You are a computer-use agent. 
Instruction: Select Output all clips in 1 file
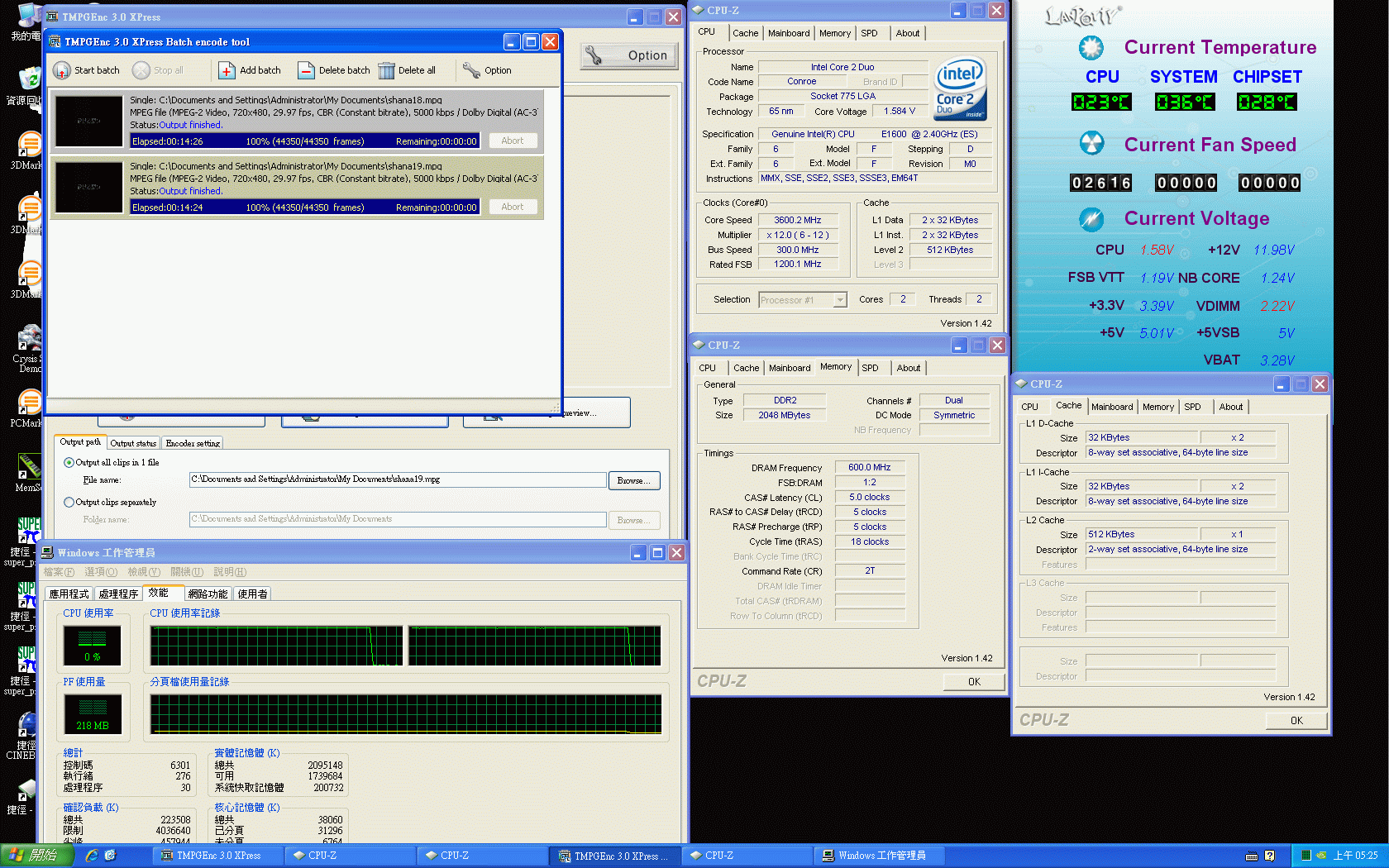coord(69,462)
